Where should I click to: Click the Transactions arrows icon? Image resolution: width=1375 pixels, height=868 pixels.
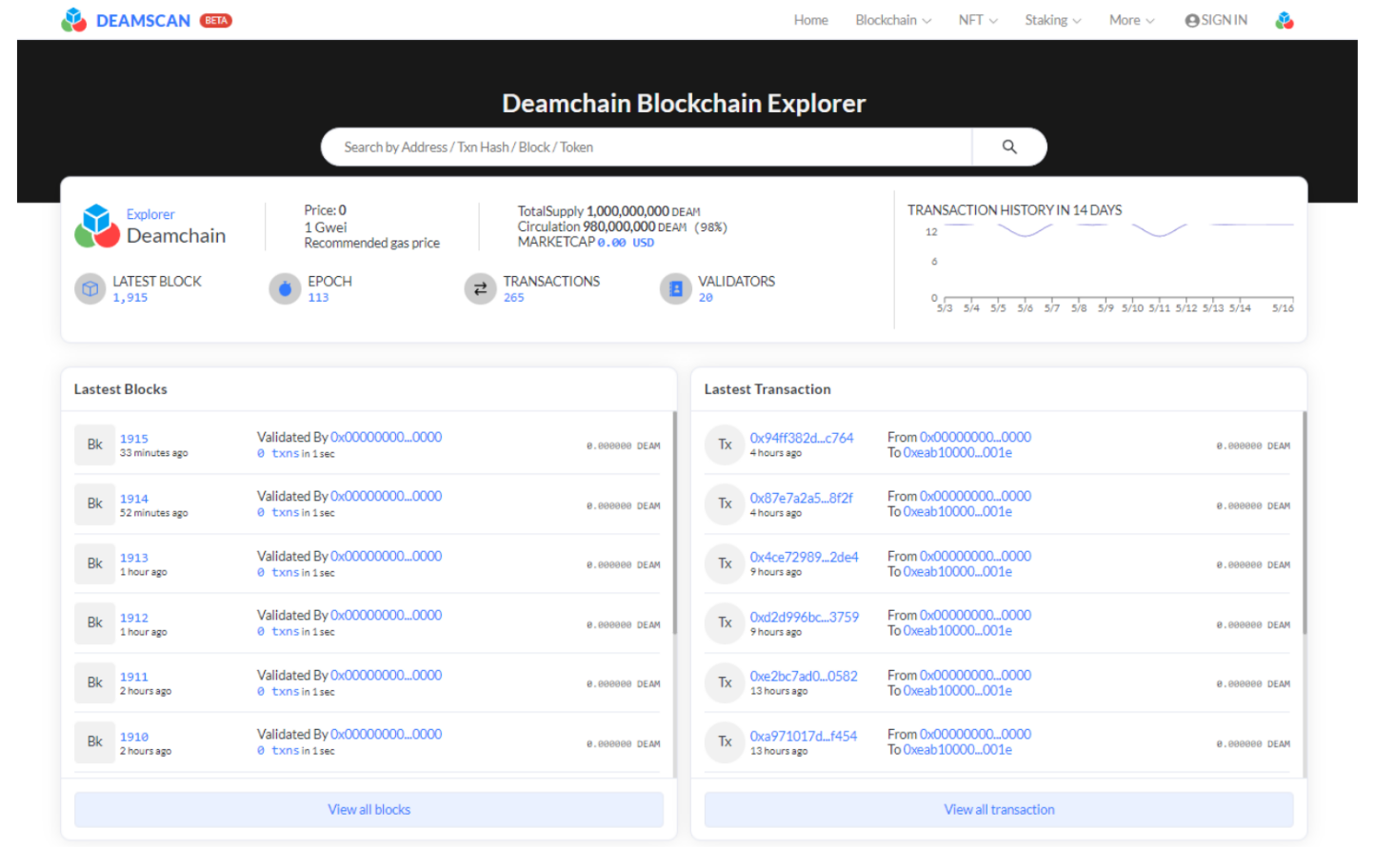480,288
